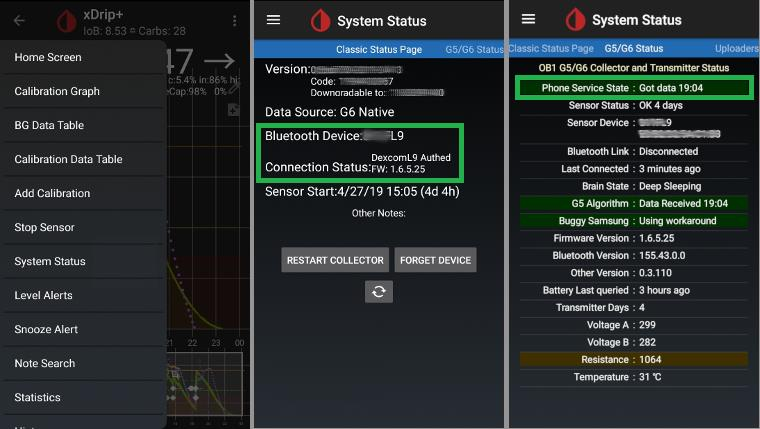Click the FORGET DEVICE button
The image size is (760, 429).
[435, 260]
